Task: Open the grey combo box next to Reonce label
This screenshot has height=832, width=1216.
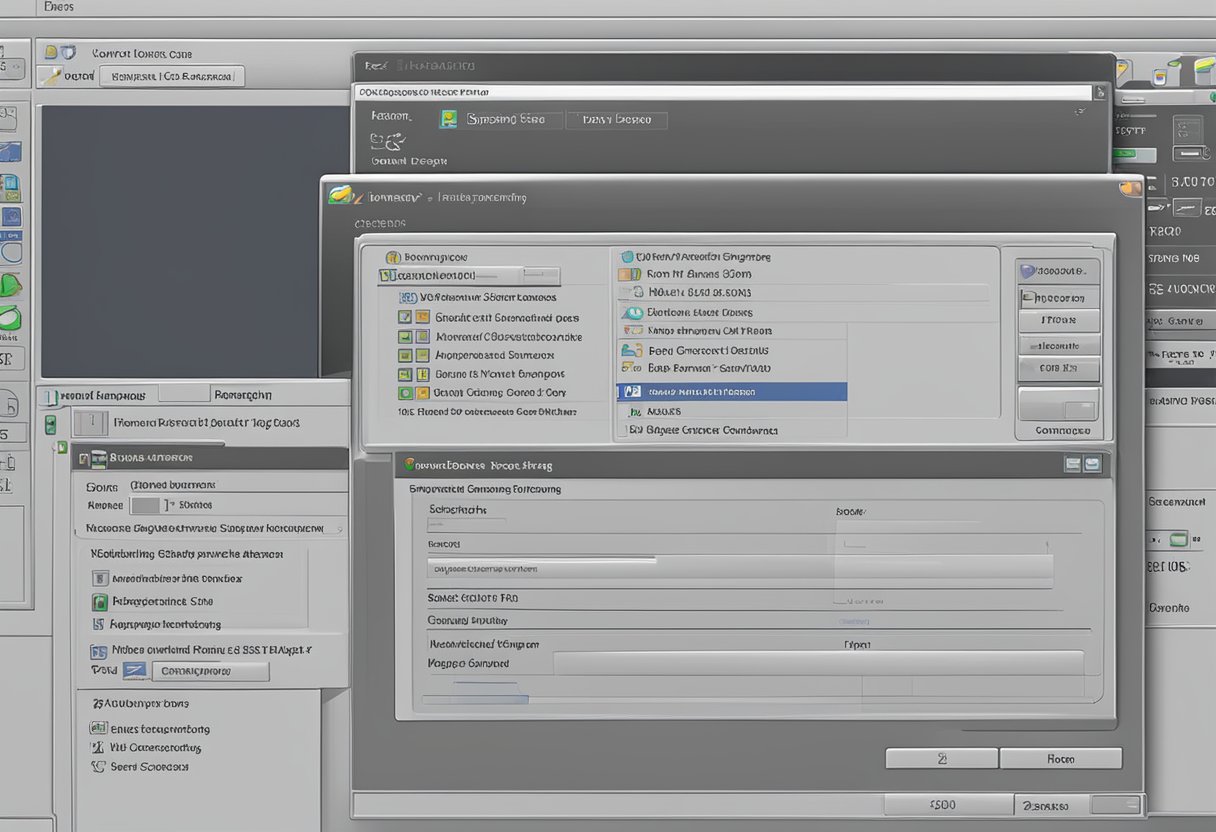Action: pos(145,506)
